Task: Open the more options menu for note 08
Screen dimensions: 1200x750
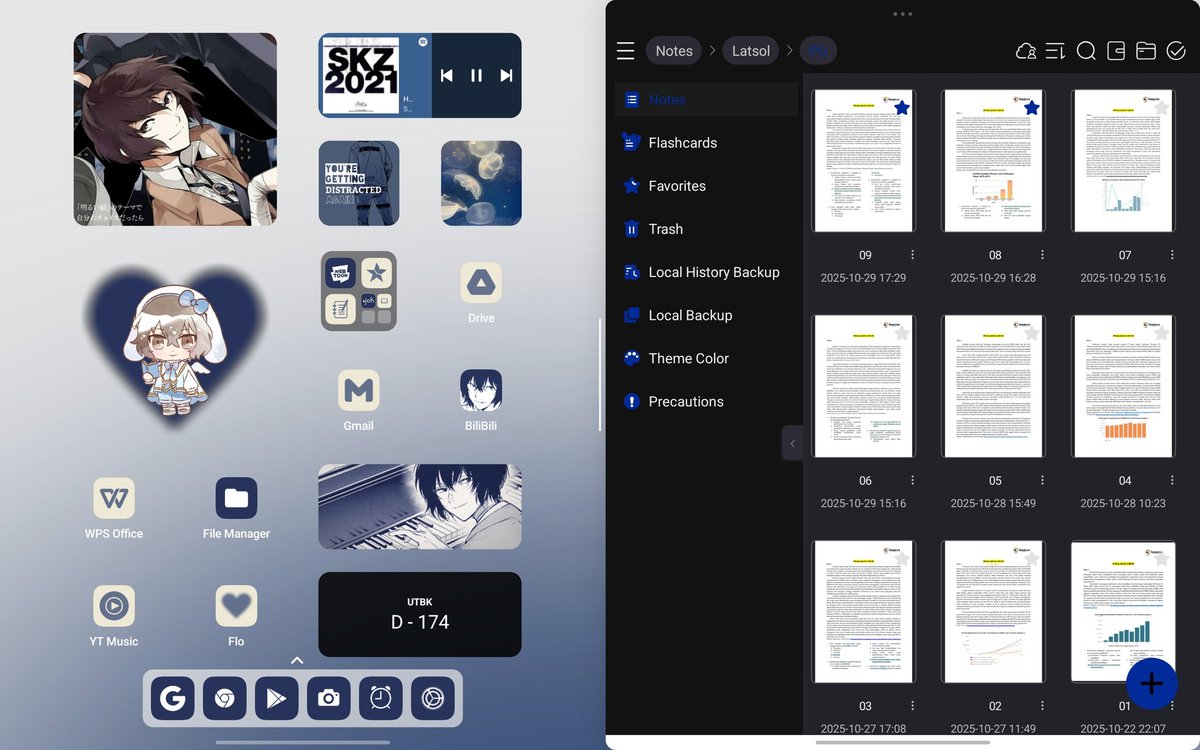Action: [x=1042, y=255]
